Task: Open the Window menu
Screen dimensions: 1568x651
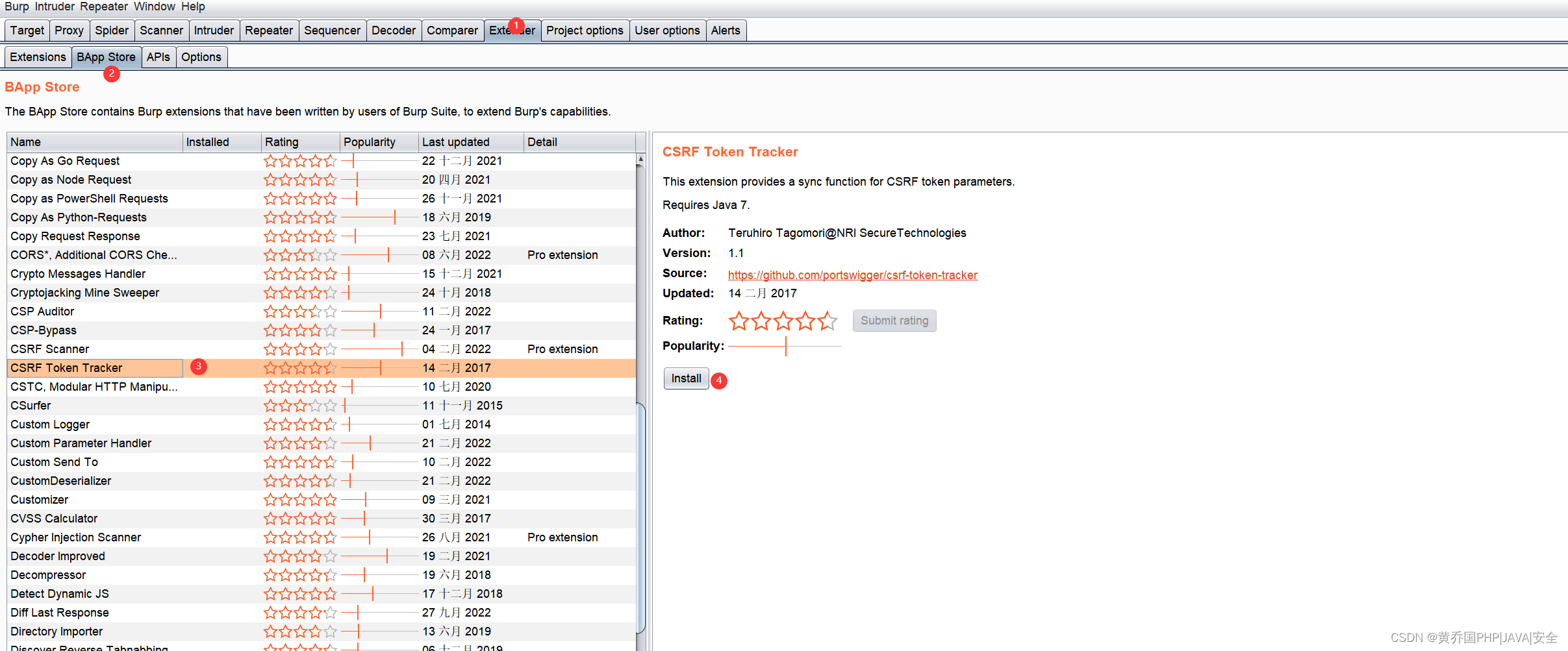Action: (155, 6)
